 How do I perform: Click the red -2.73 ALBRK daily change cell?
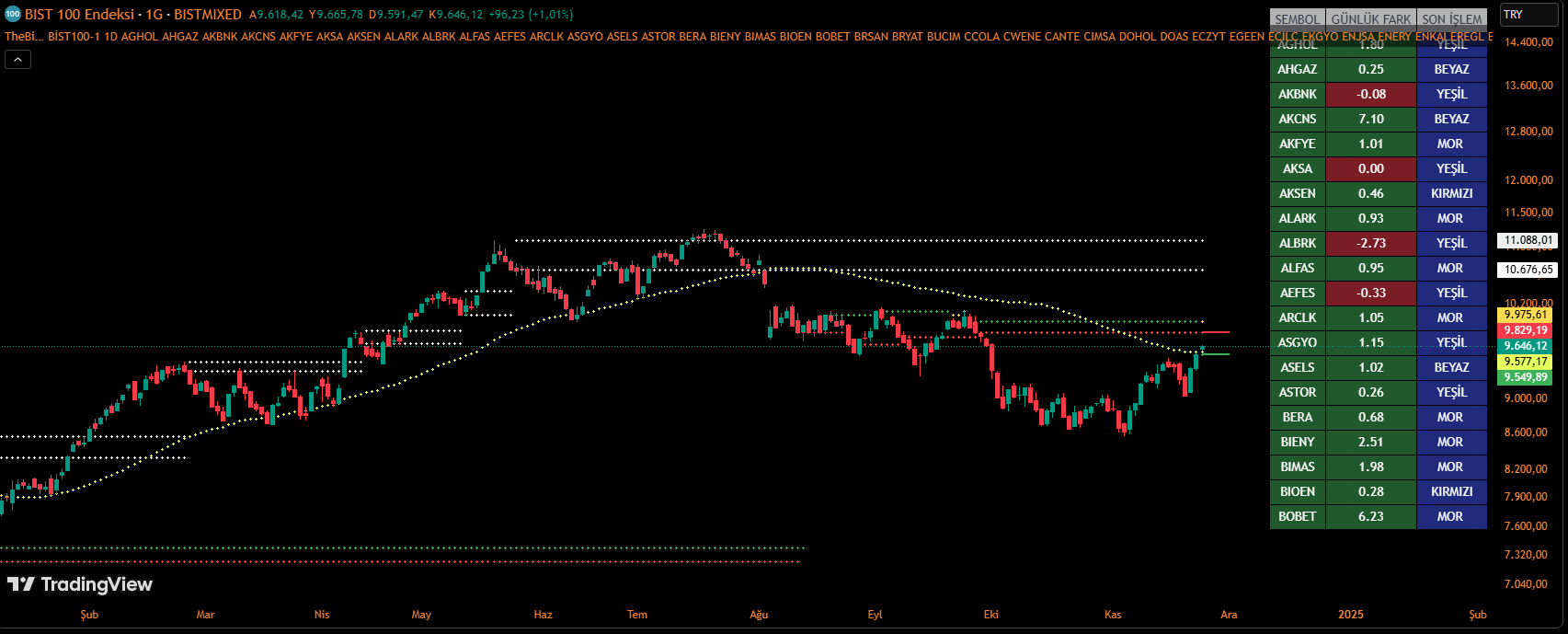pyautogui.click(x=1370, y=243)
